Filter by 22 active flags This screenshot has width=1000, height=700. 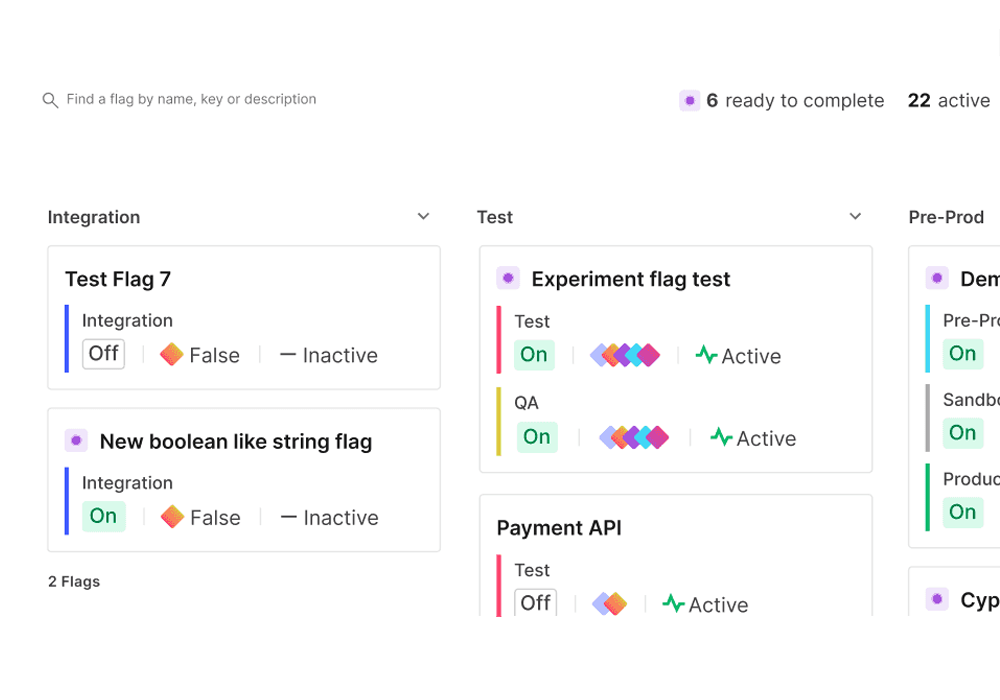(948, 100)
